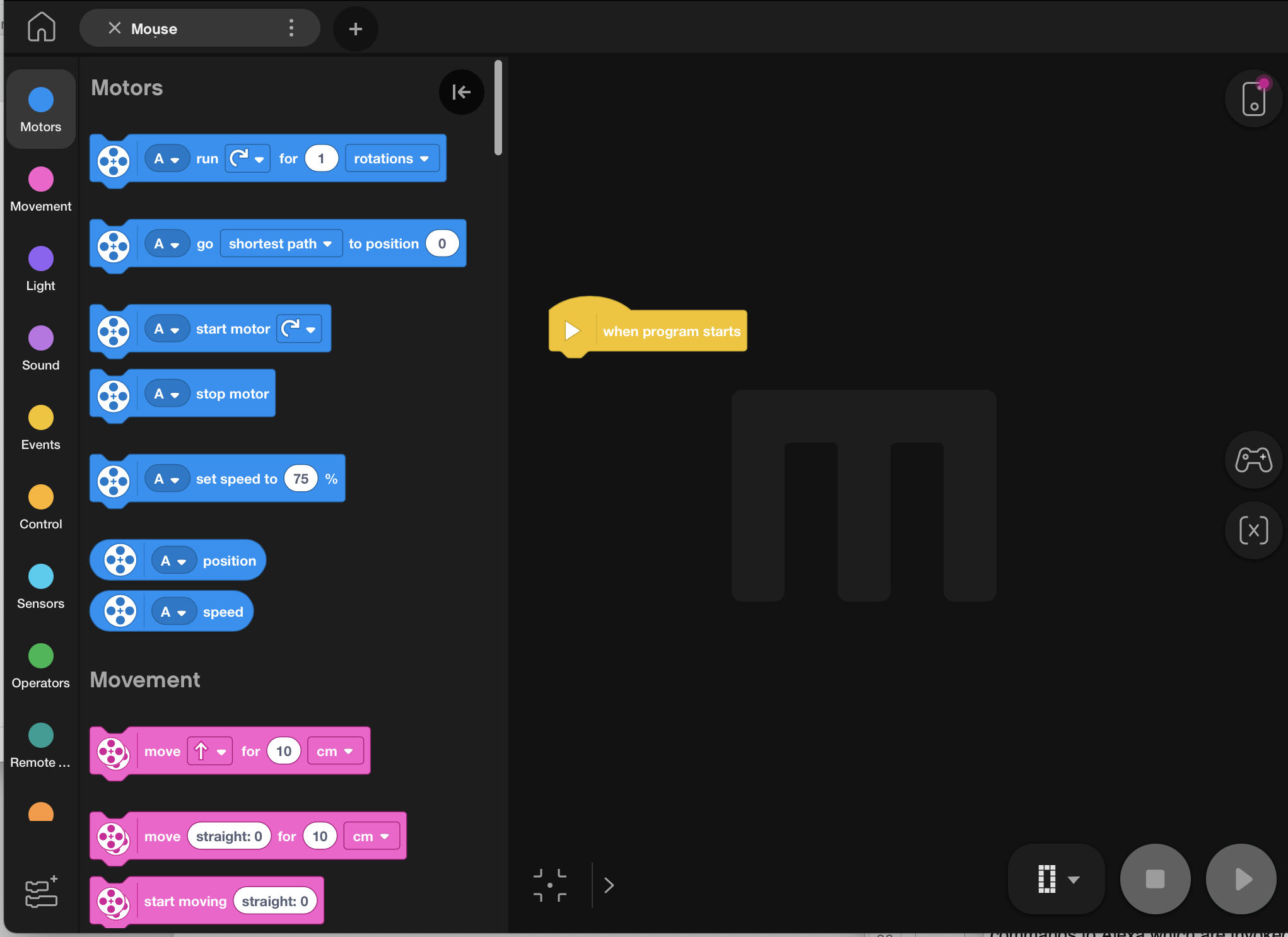
Task: Click the block extensions icon
Action: coord(41,893)
